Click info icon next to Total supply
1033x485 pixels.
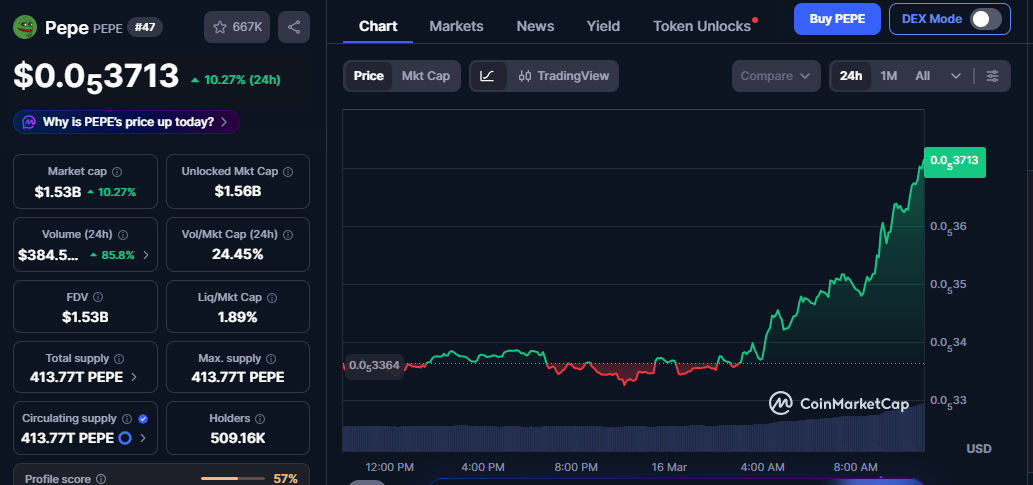click(119, 359)
